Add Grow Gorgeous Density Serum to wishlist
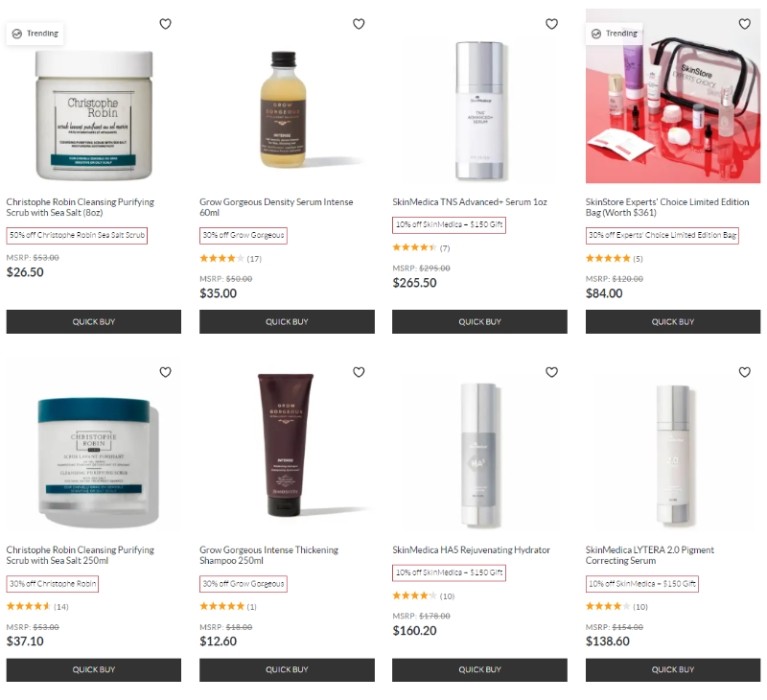767x700 pixels. pos(359,23)
